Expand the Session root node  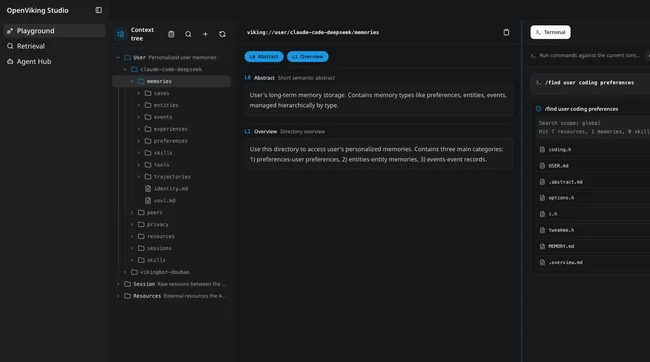(118, 284)
